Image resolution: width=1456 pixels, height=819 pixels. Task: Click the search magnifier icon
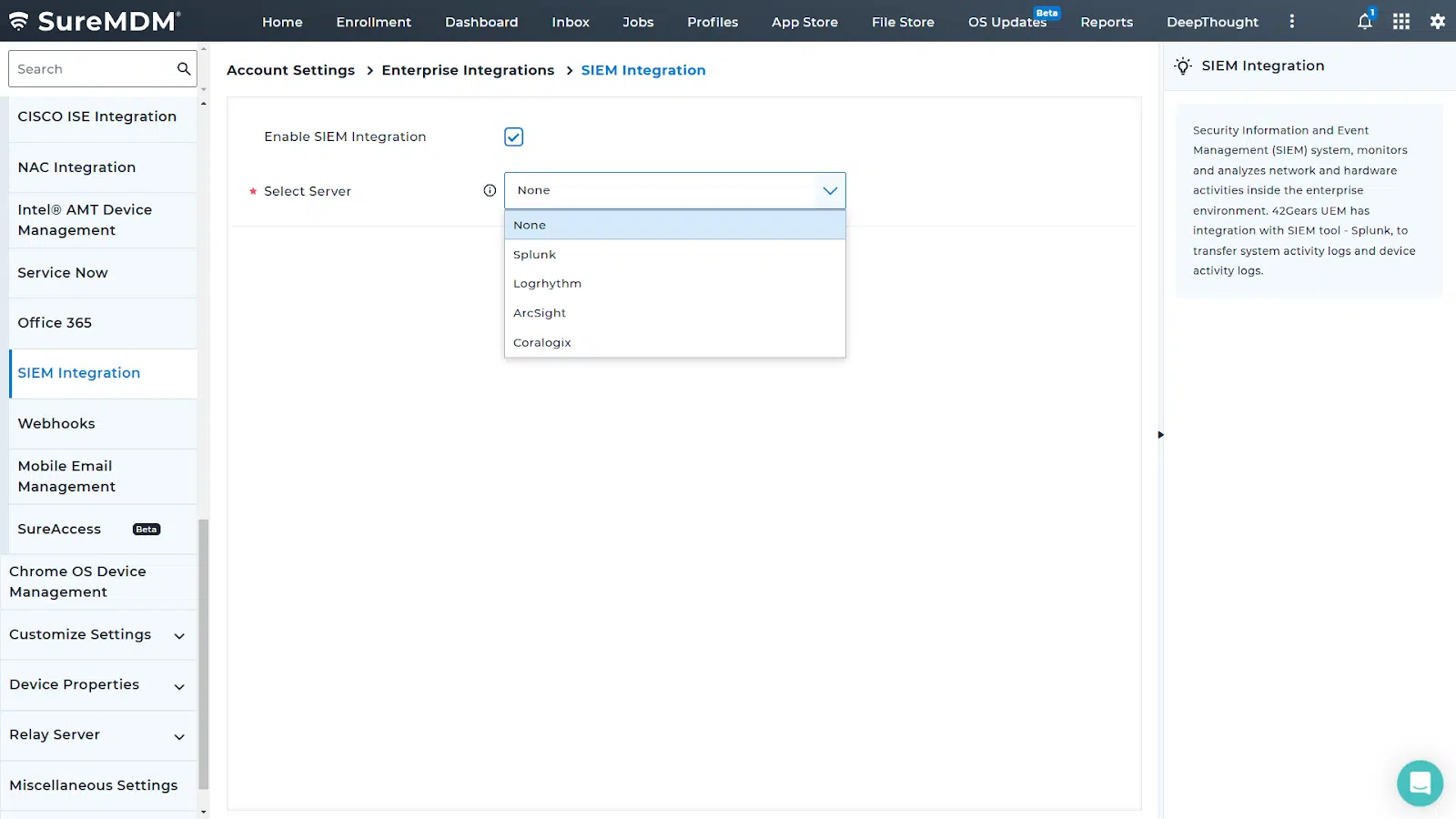184,69
